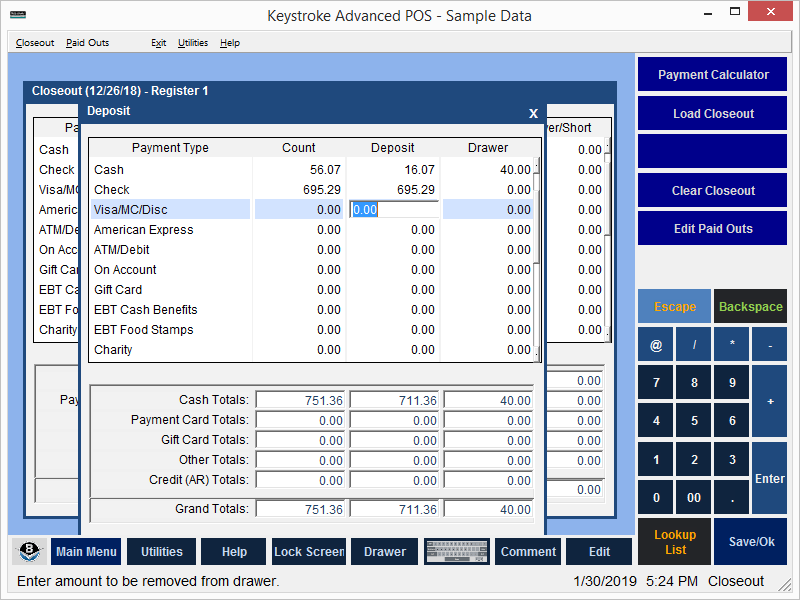This screenshot has height=600, width=800.
Task: Click the Lock Screen button
Action: (x=309, y=552)
